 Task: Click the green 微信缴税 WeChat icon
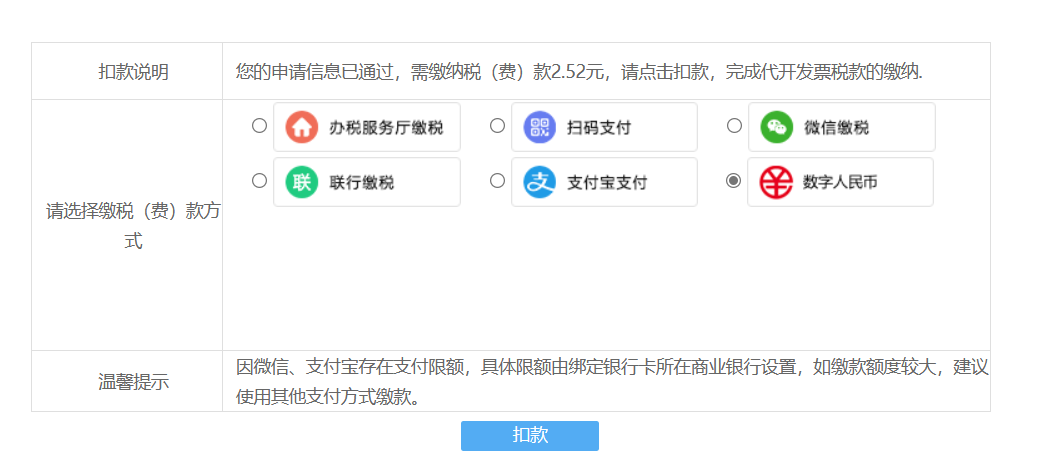(777, 127)
